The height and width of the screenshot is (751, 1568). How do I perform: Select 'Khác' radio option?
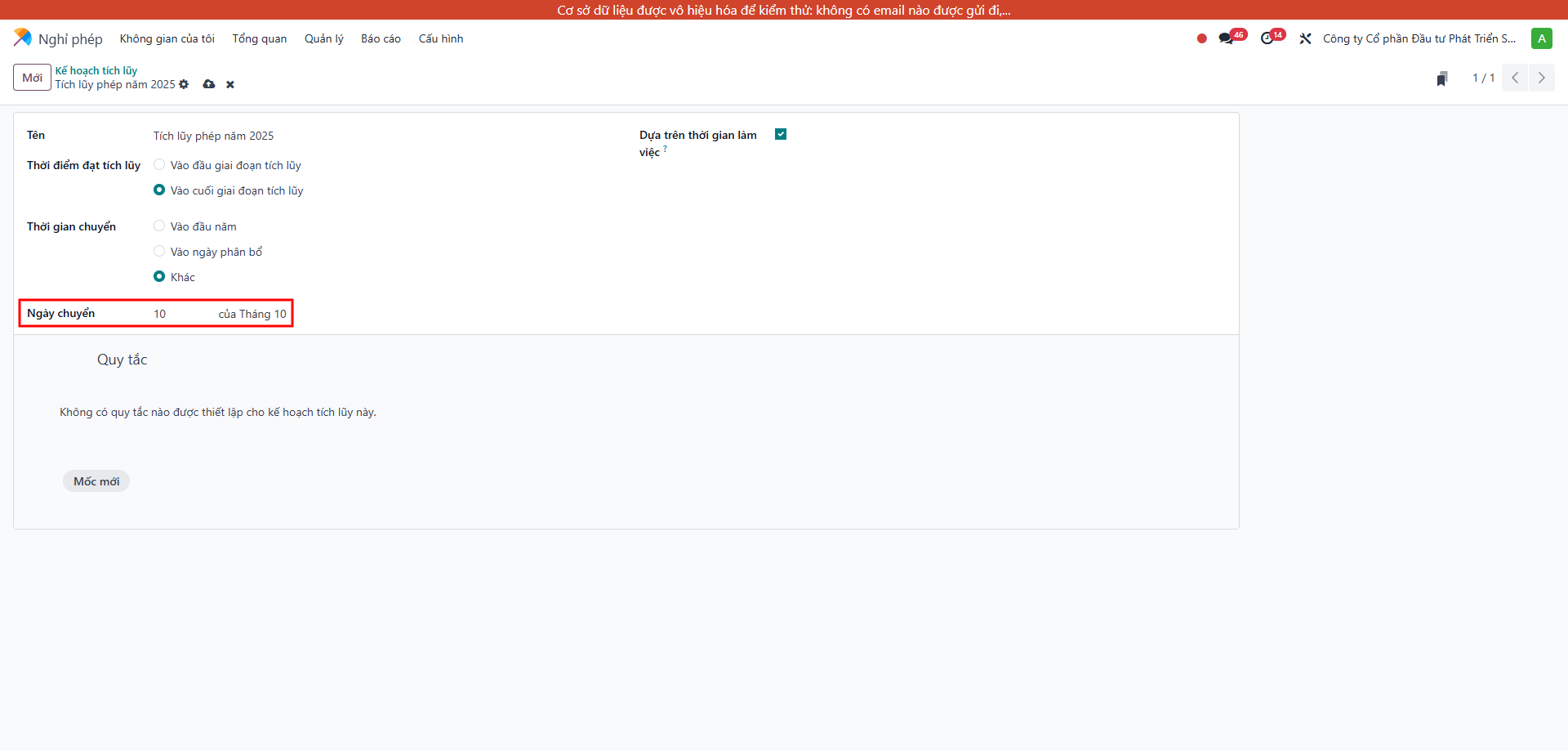click(159, 276)
